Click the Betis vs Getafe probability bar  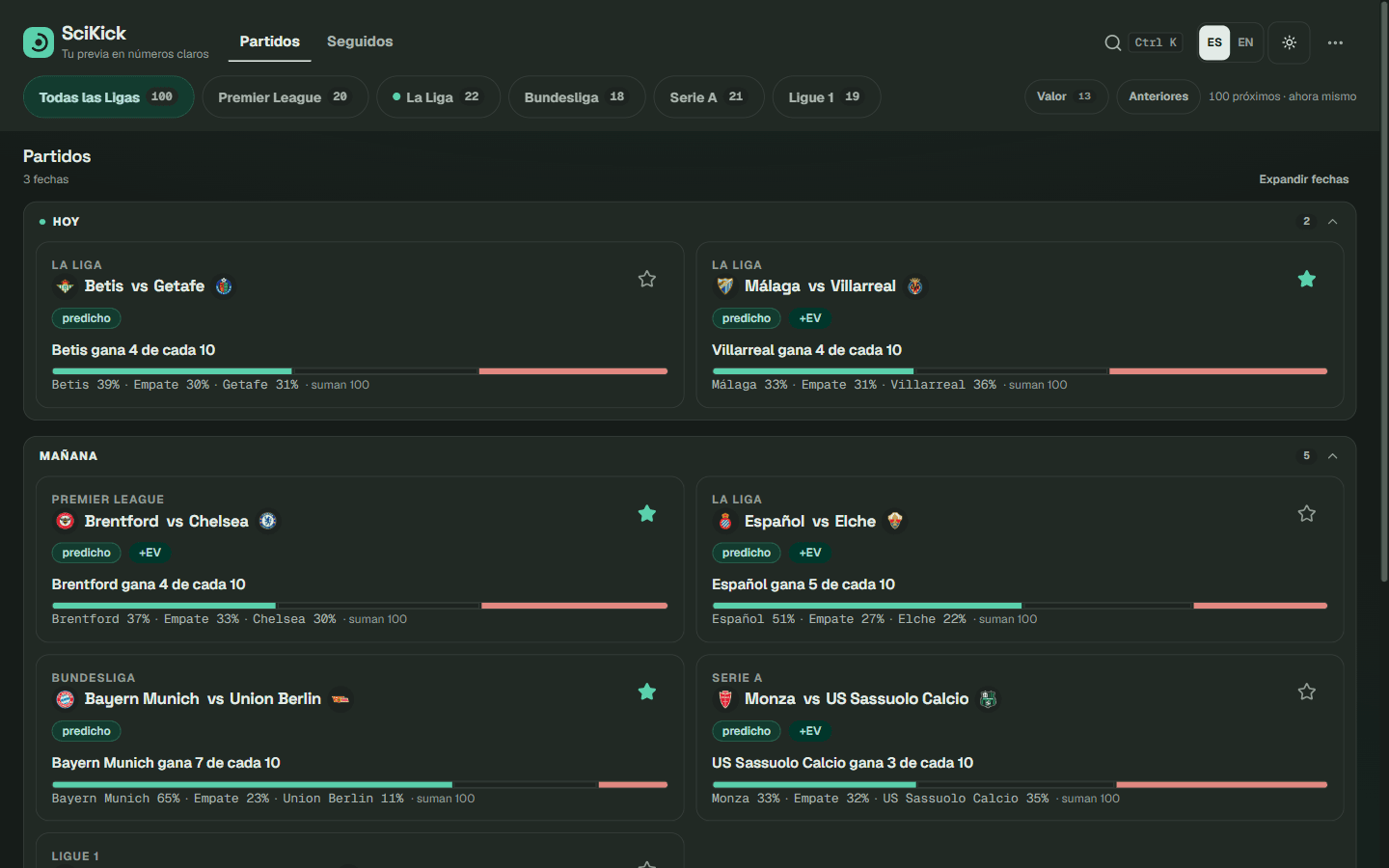(x=360, y=371)
